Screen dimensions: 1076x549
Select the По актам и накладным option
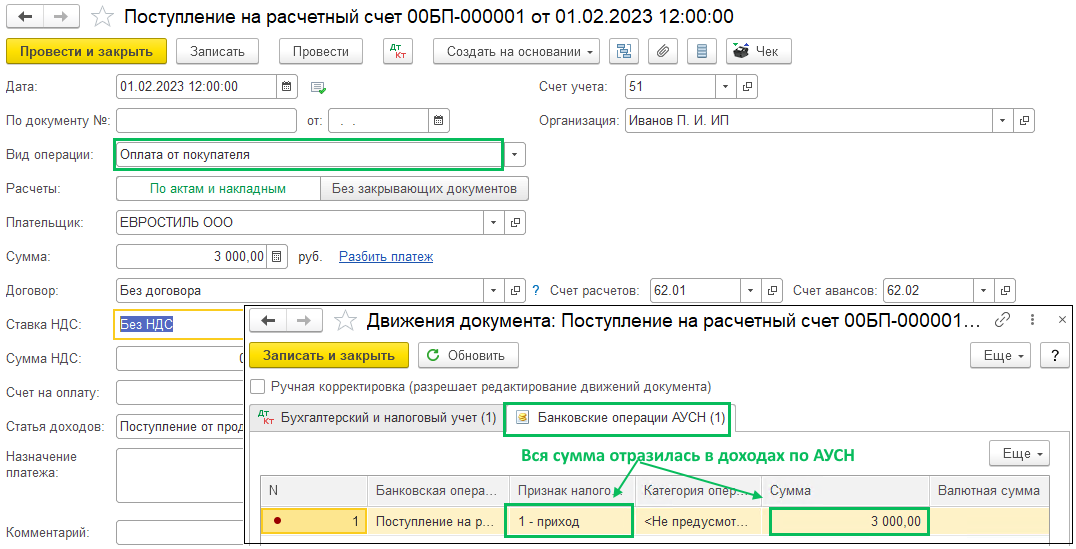pos(218,188)
